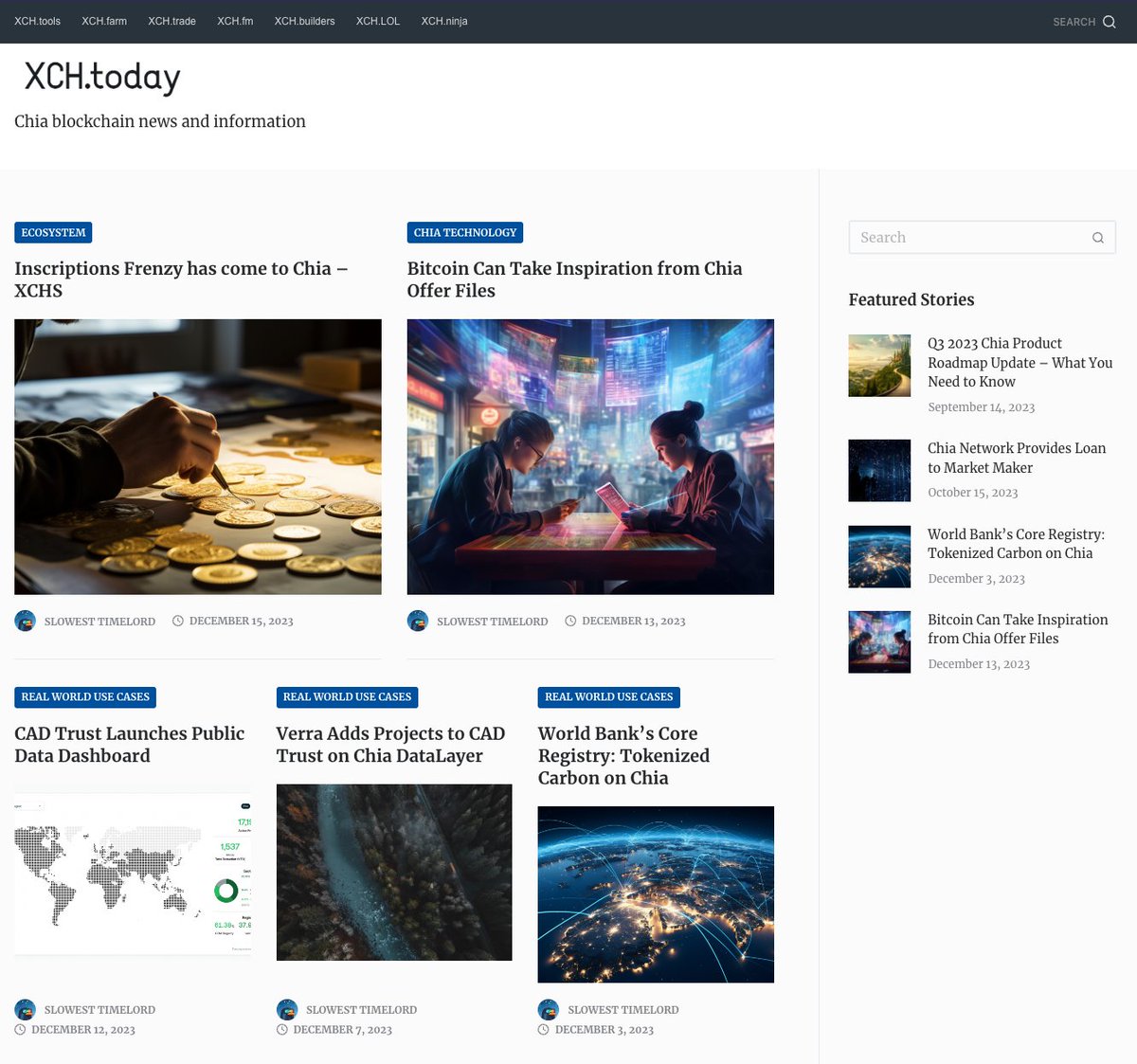Screen dimensions: 1137x1064
Task: Click the REAL WORLD USE CASES badge above Verra article
Action: (347, 696)
